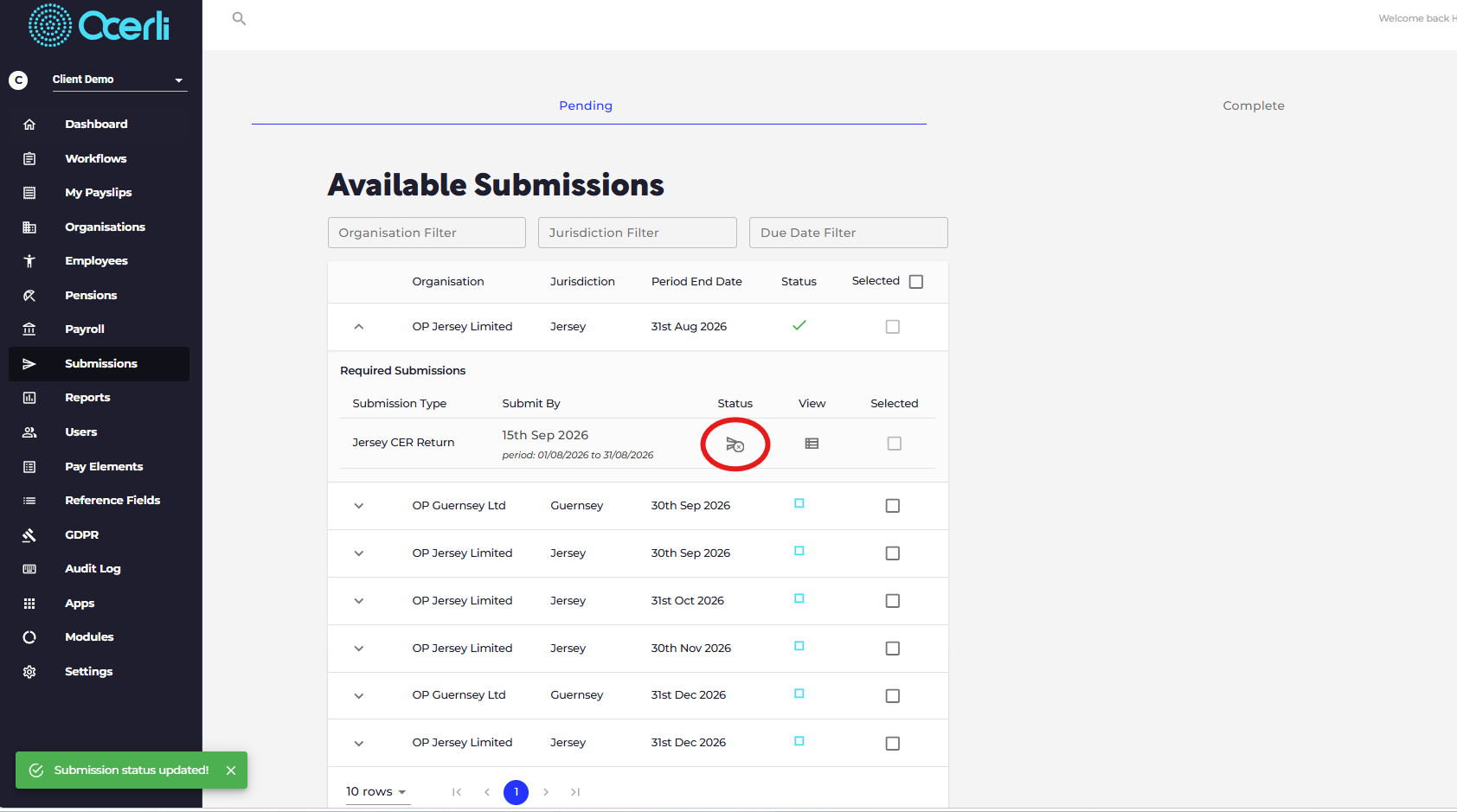Click the Users people icon
Image resolution: width=1457 pixels, height=812 pixels.
tap(29, 432)
